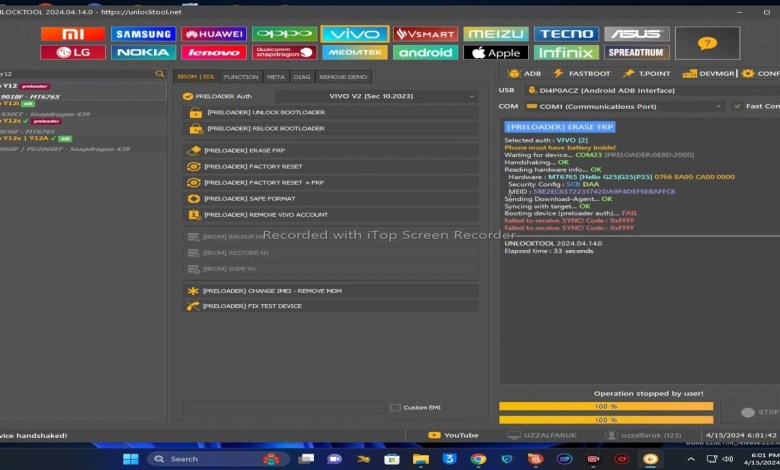
Task: Select the Lenovo brand logo
Action: point(214,52)
